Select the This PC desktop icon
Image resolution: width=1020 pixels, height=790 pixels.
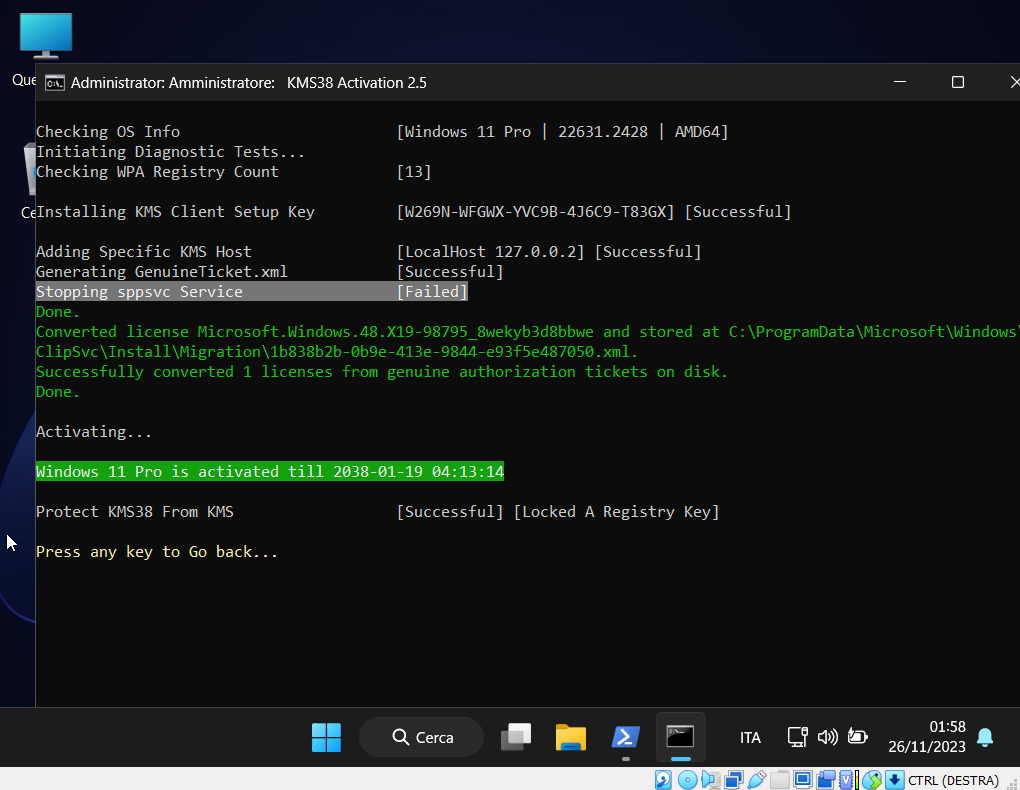click(x=46, y=36)
